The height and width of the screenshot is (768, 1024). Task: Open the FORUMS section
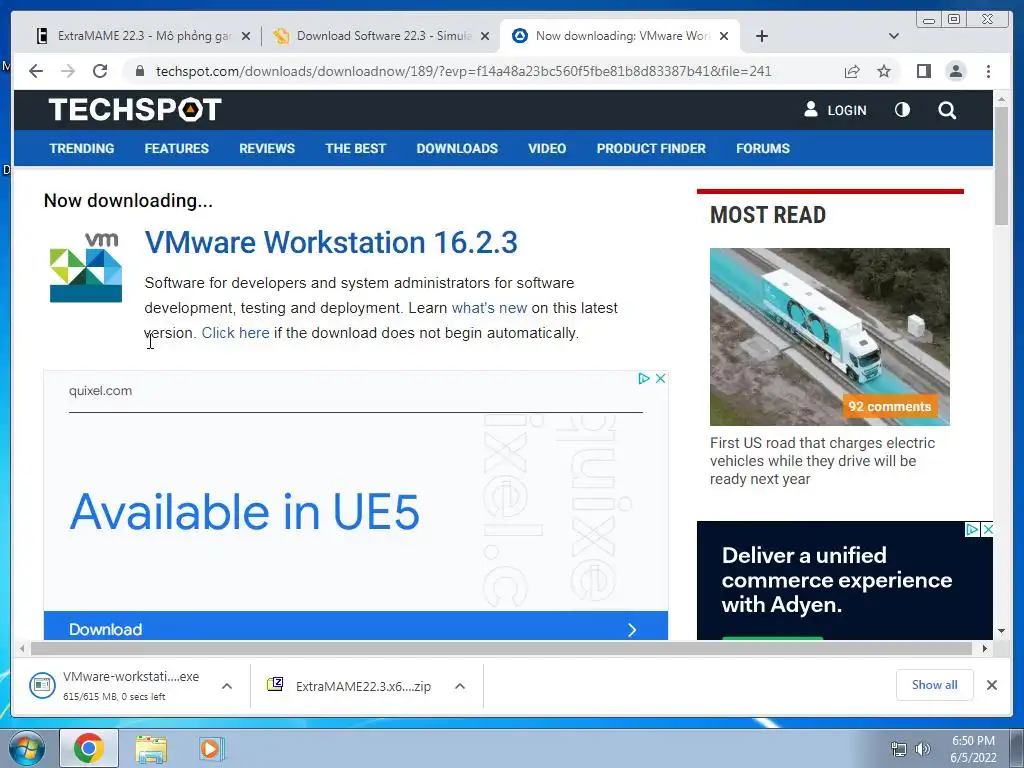click(763, 148)
